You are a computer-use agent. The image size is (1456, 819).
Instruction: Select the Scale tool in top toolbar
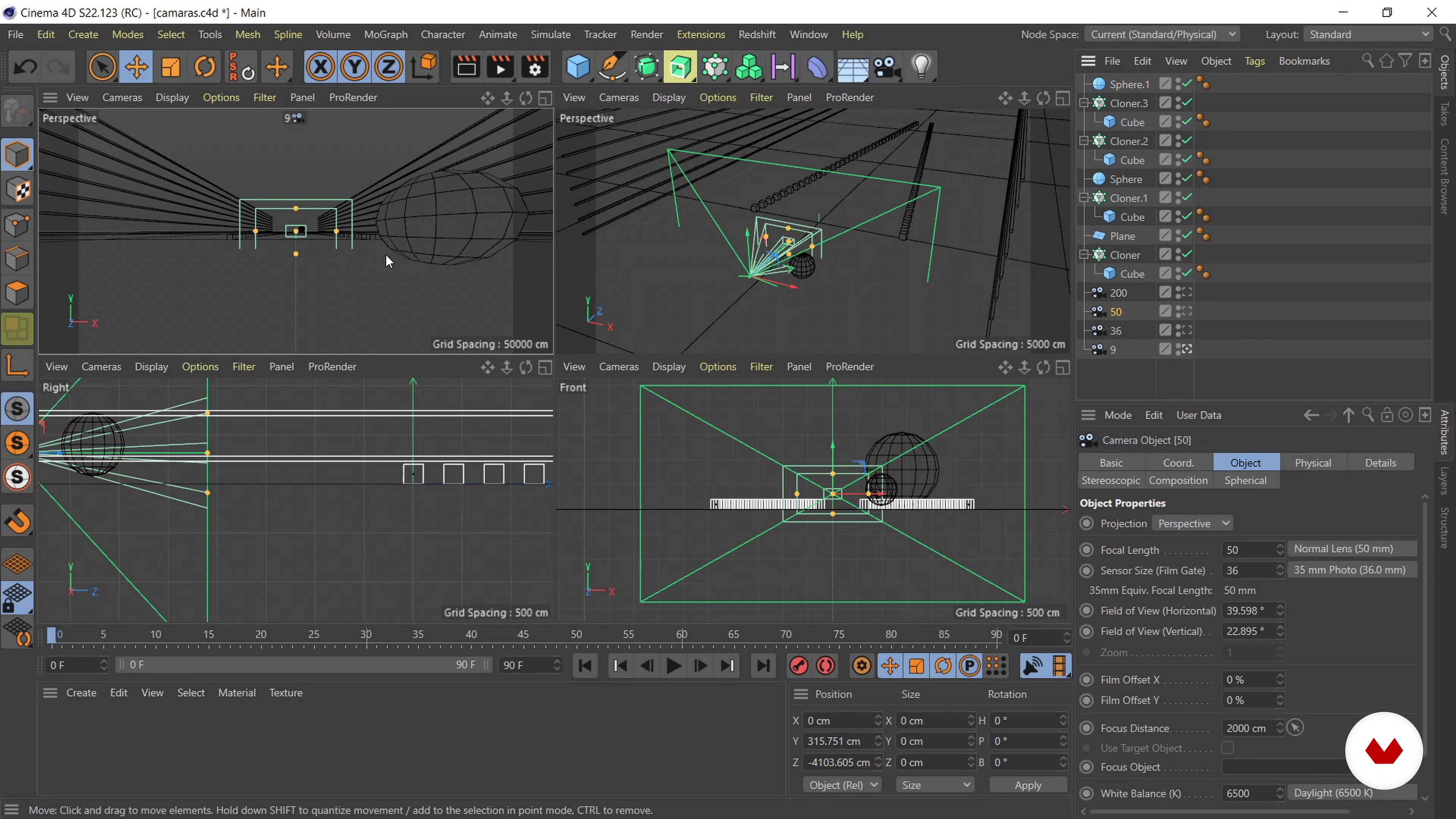[170, 67]
